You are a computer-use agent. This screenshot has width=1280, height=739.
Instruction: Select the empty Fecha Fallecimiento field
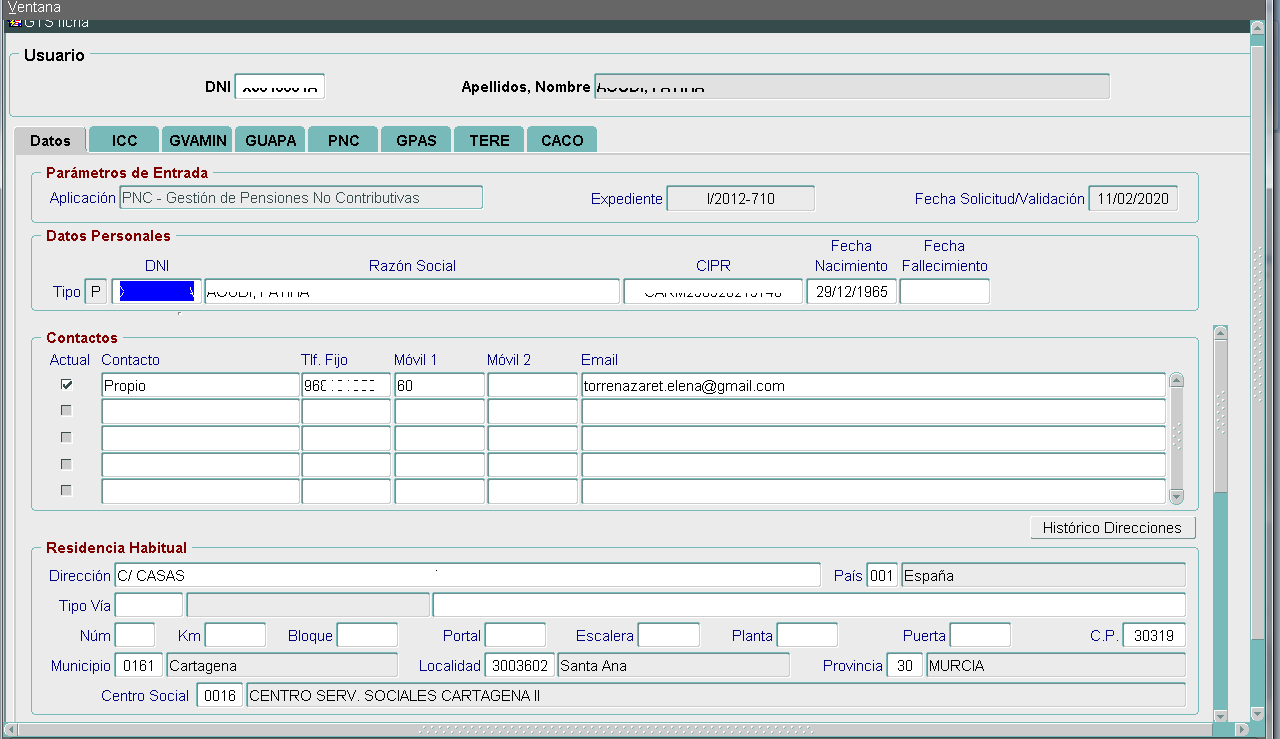point(944,292)
